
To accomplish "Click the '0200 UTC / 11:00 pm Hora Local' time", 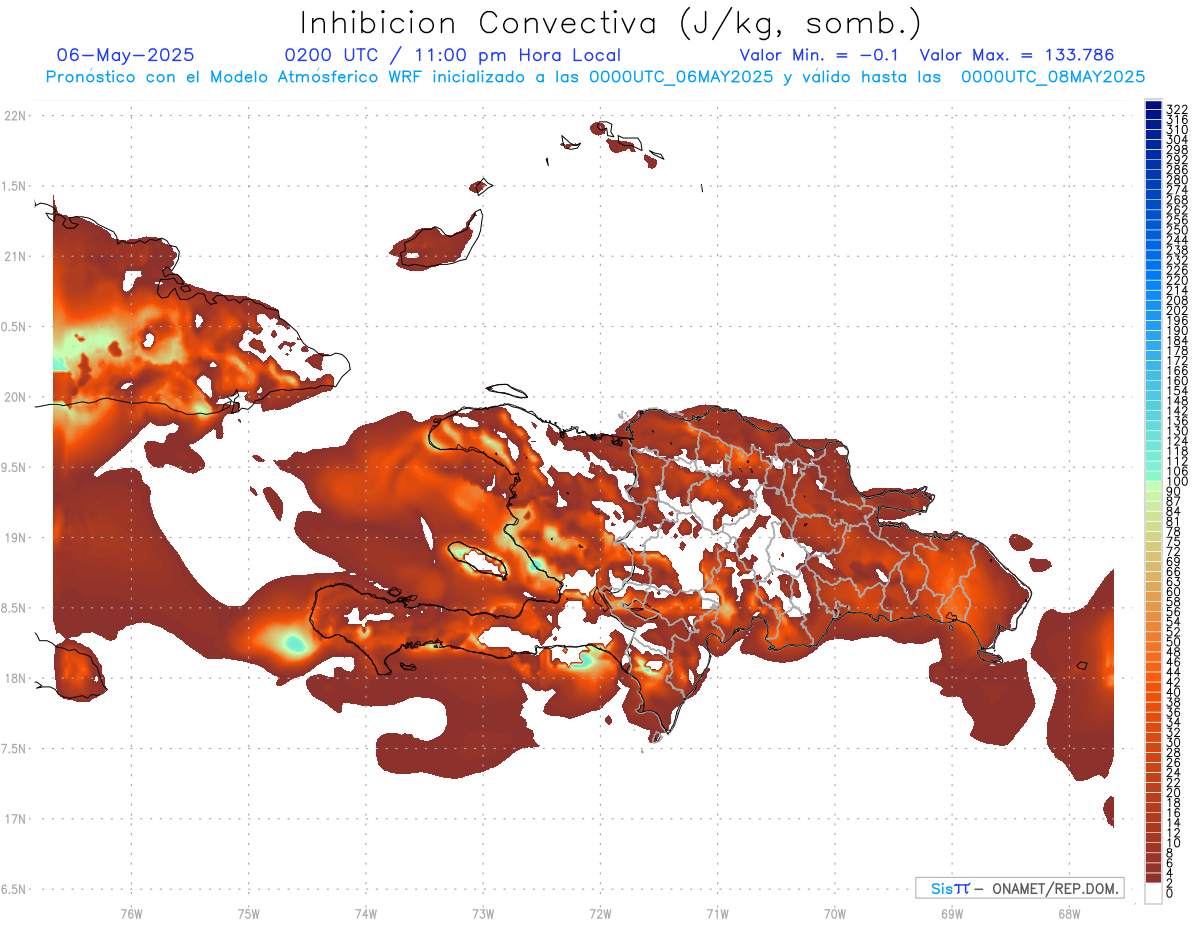I will (x=453, y=55).
